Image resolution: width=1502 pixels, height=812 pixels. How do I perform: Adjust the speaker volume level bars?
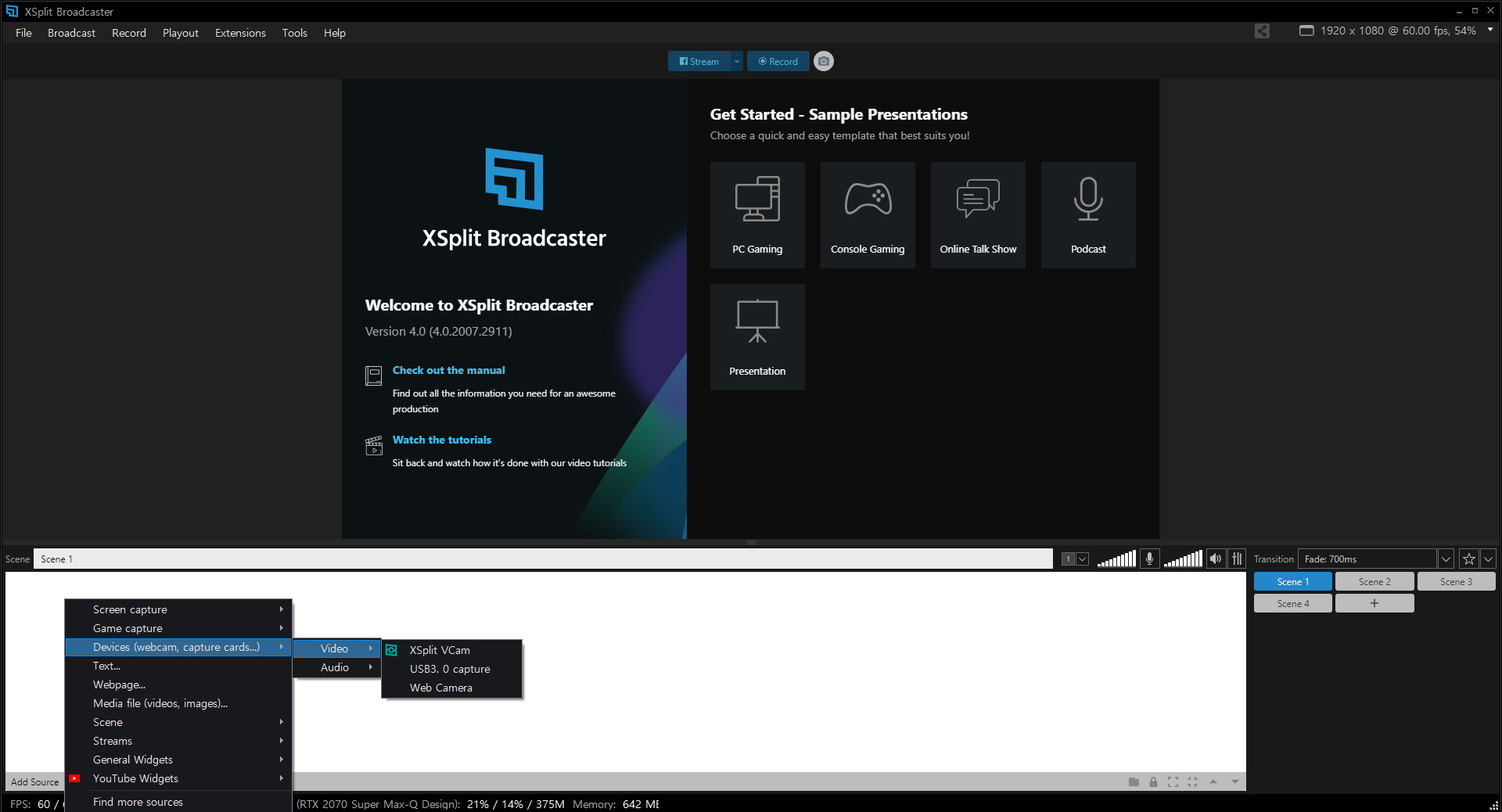click(1183, 559)
